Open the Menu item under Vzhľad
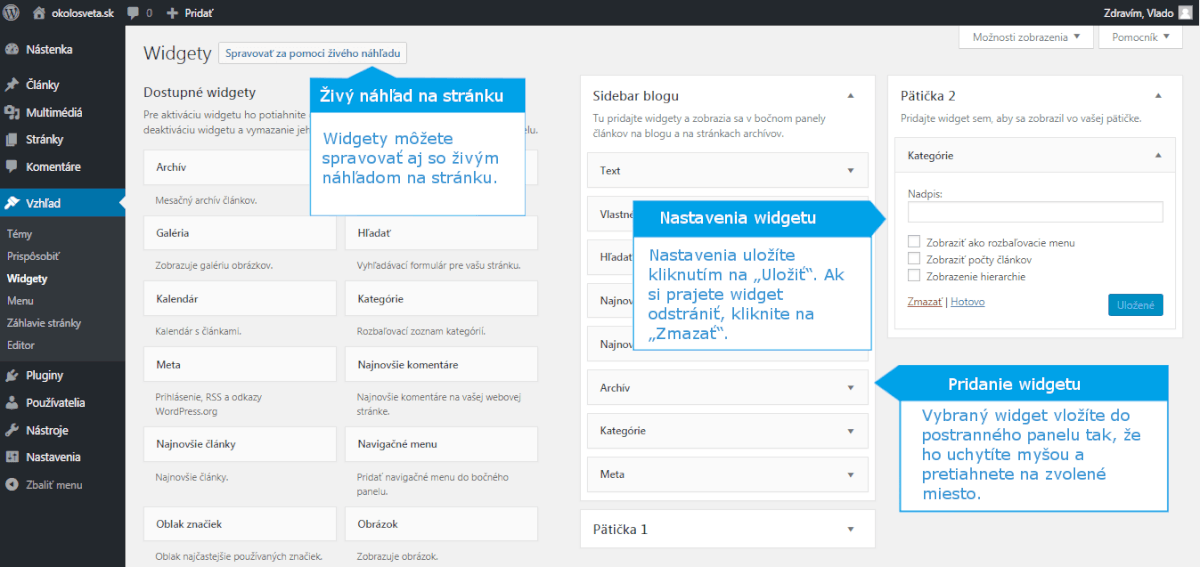 (20, 301)
